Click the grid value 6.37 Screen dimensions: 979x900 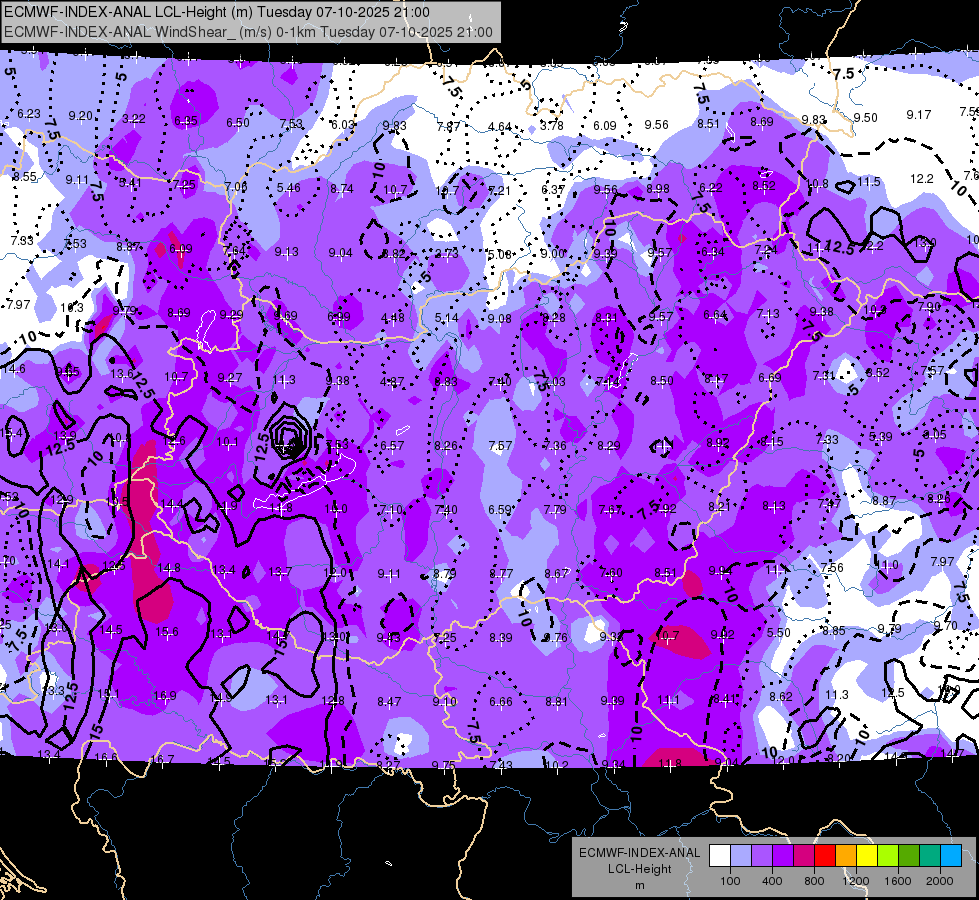(553, 189)
